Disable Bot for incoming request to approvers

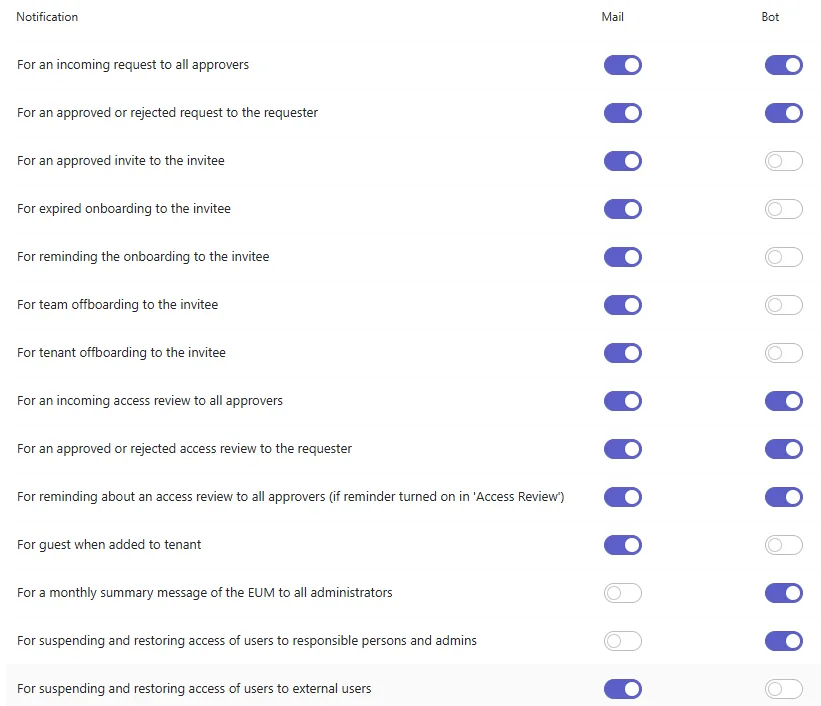783,65
